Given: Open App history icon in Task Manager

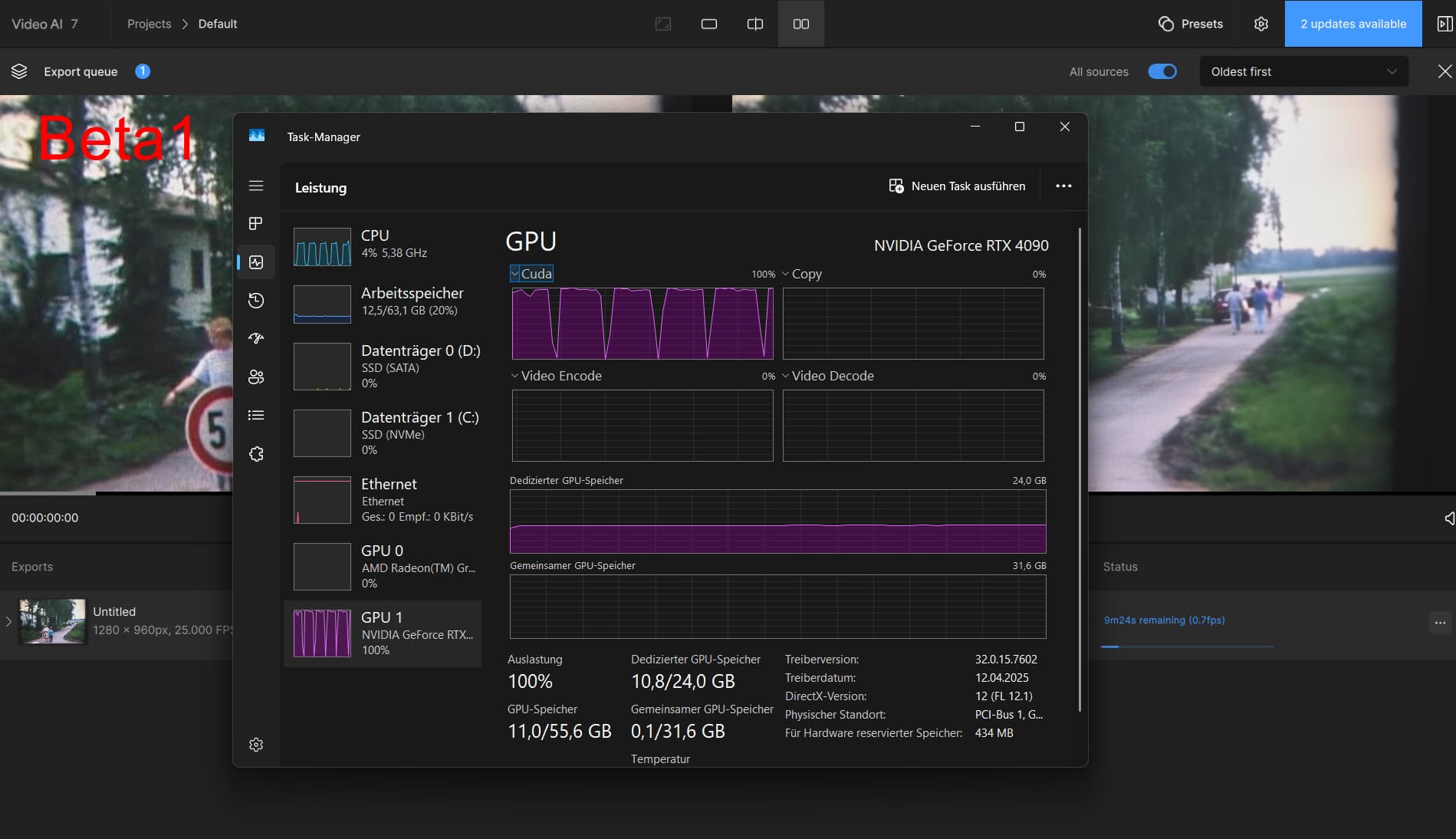Looking at the screenshot, I should (256, 300).
